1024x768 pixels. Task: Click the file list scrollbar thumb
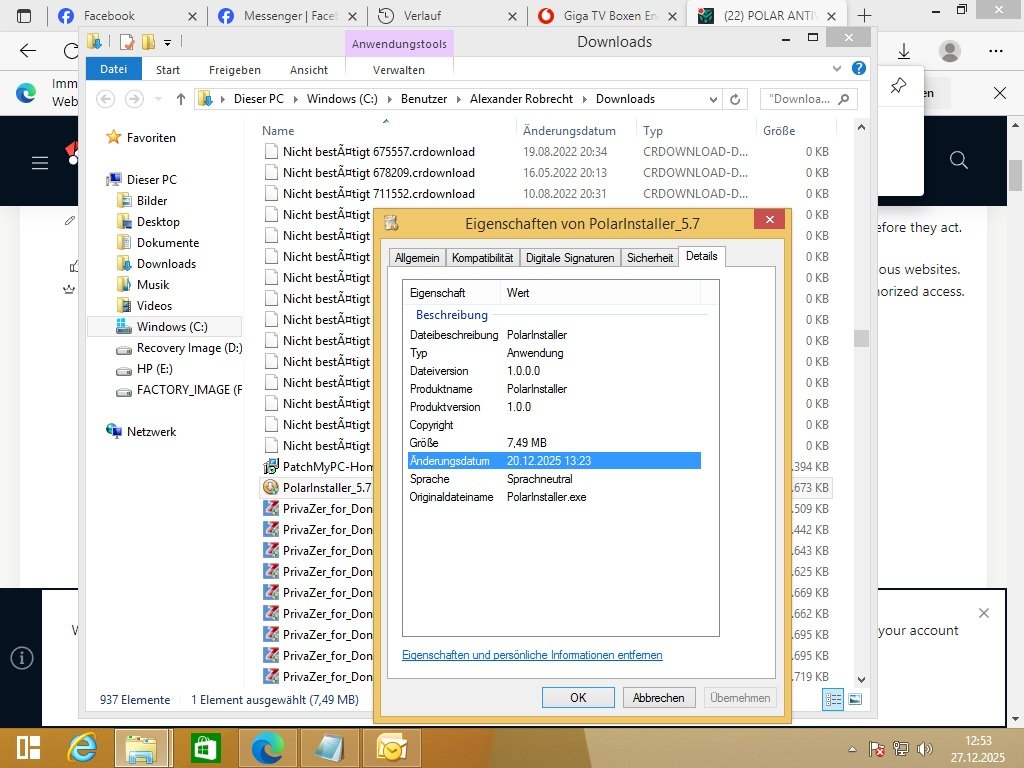click(x=861, y=338)
